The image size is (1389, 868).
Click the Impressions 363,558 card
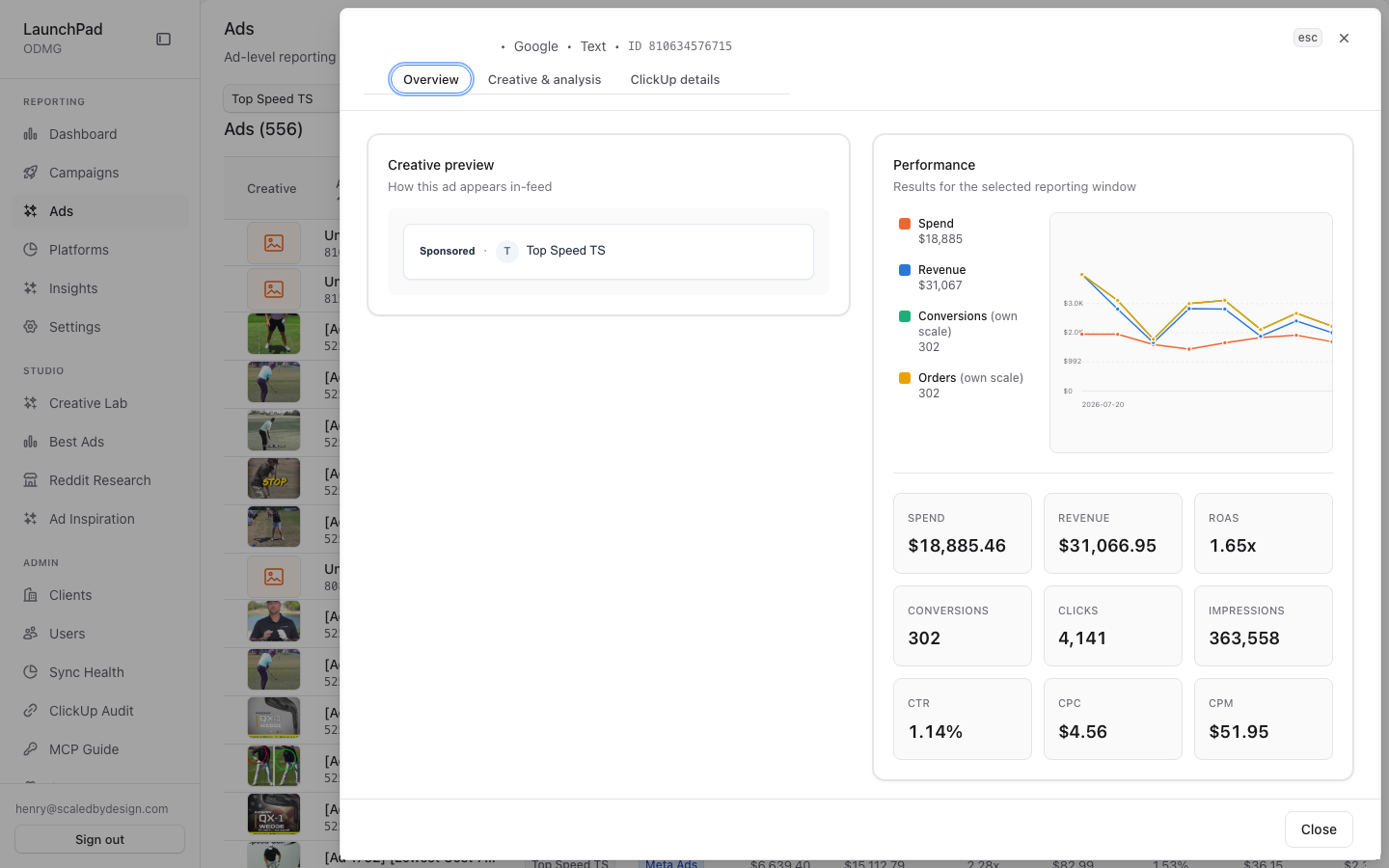click(1264, 626)
